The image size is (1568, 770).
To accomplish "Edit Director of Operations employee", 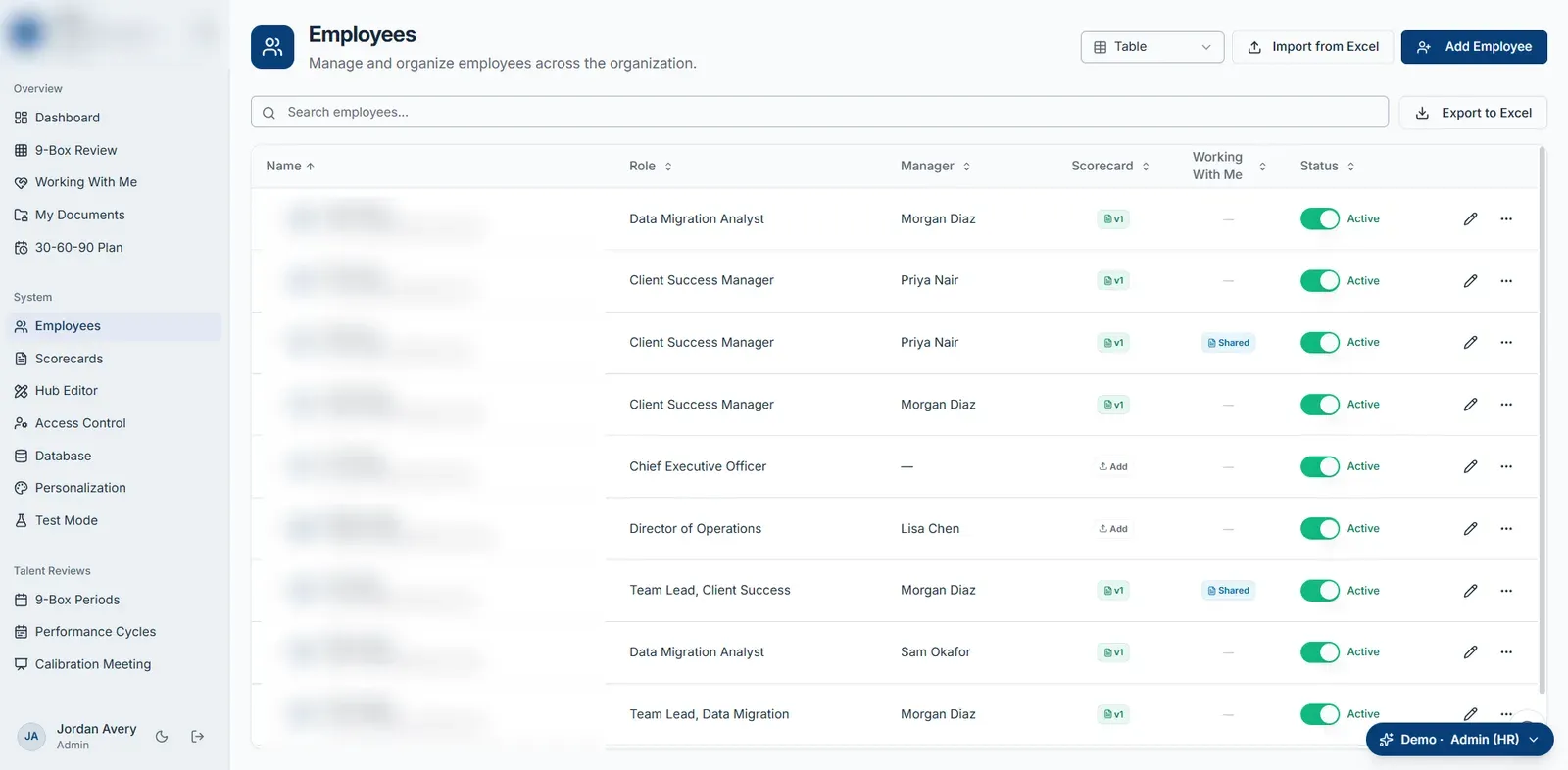I will [1470, 529].
